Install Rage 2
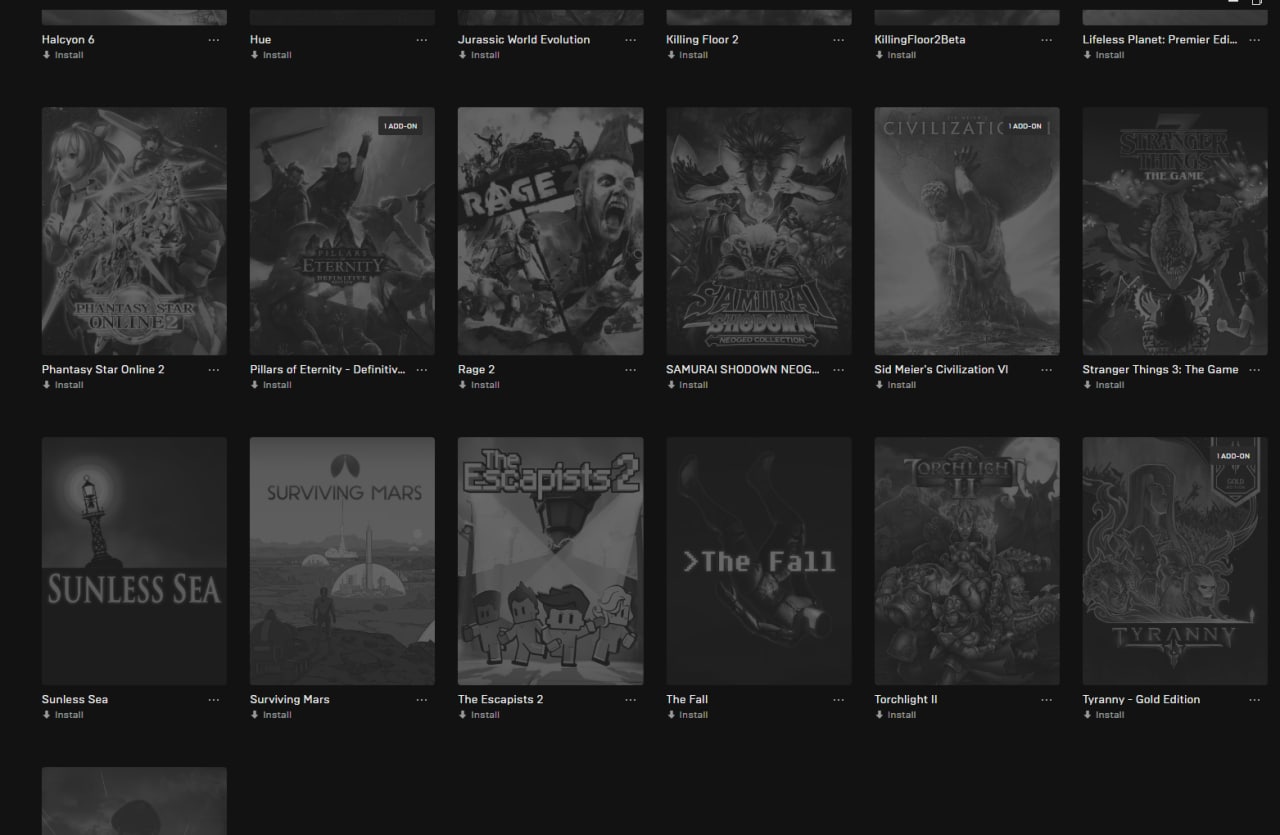The height and width of the screenshot is (835, 1280). click(479, 385)
